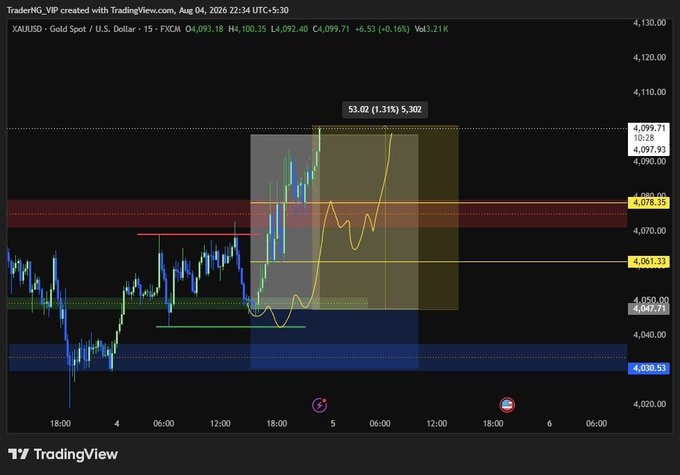Click the 4,040.00 price scale value
The width and height of the screenshot is (680, 475).
tap(649, 335)
